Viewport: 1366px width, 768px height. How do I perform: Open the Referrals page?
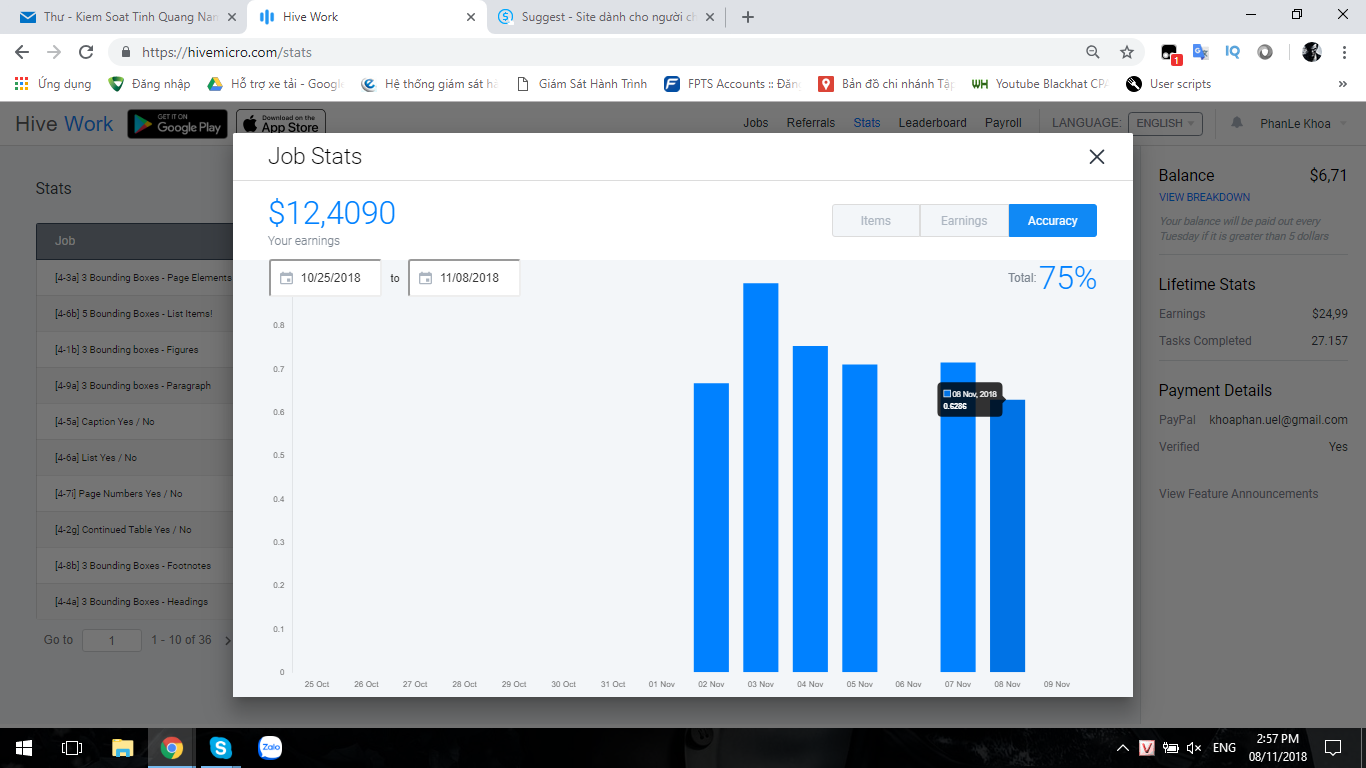click(811, 123)
